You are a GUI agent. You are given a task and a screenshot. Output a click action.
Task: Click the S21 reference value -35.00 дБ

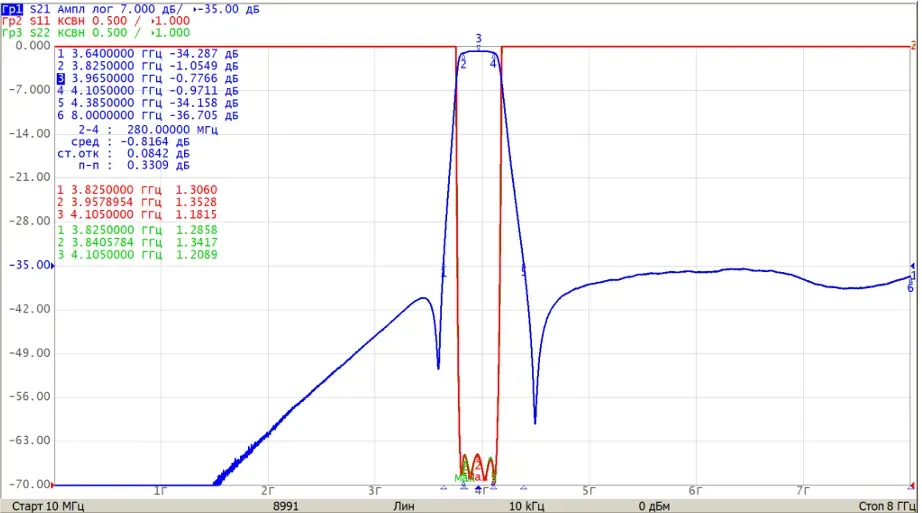[x=227, y=9]
